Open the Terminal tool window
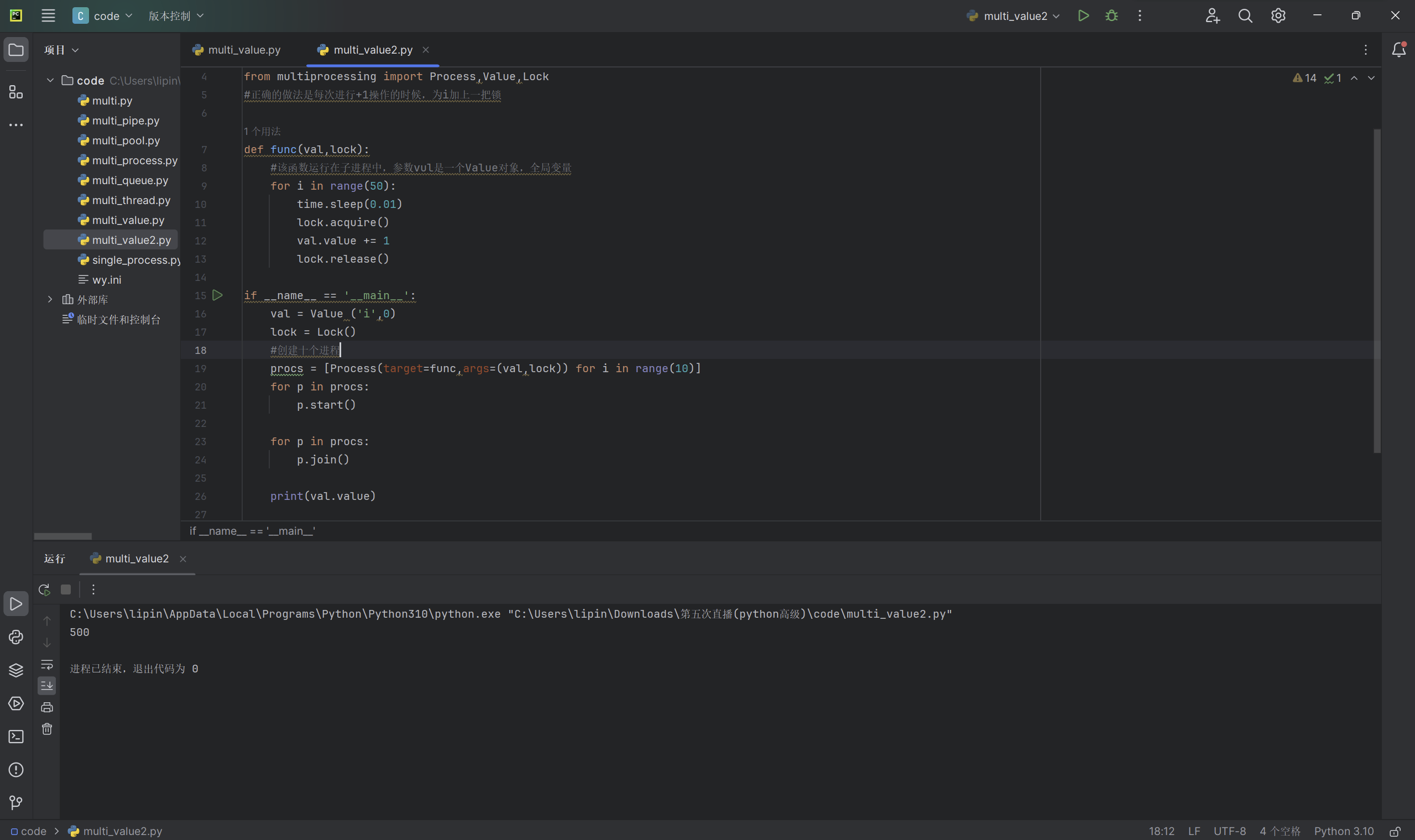The height and width of the screenshot is (840, 1415). pos(16,737)
